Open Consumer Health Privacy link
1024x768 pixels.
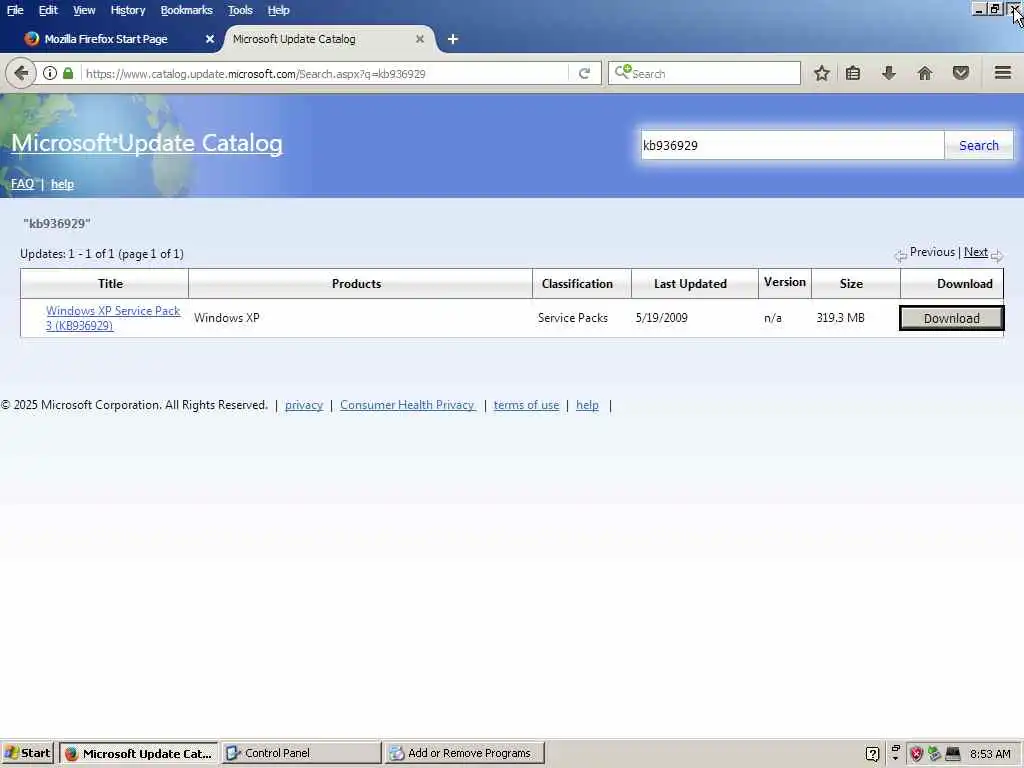point(408,405)
